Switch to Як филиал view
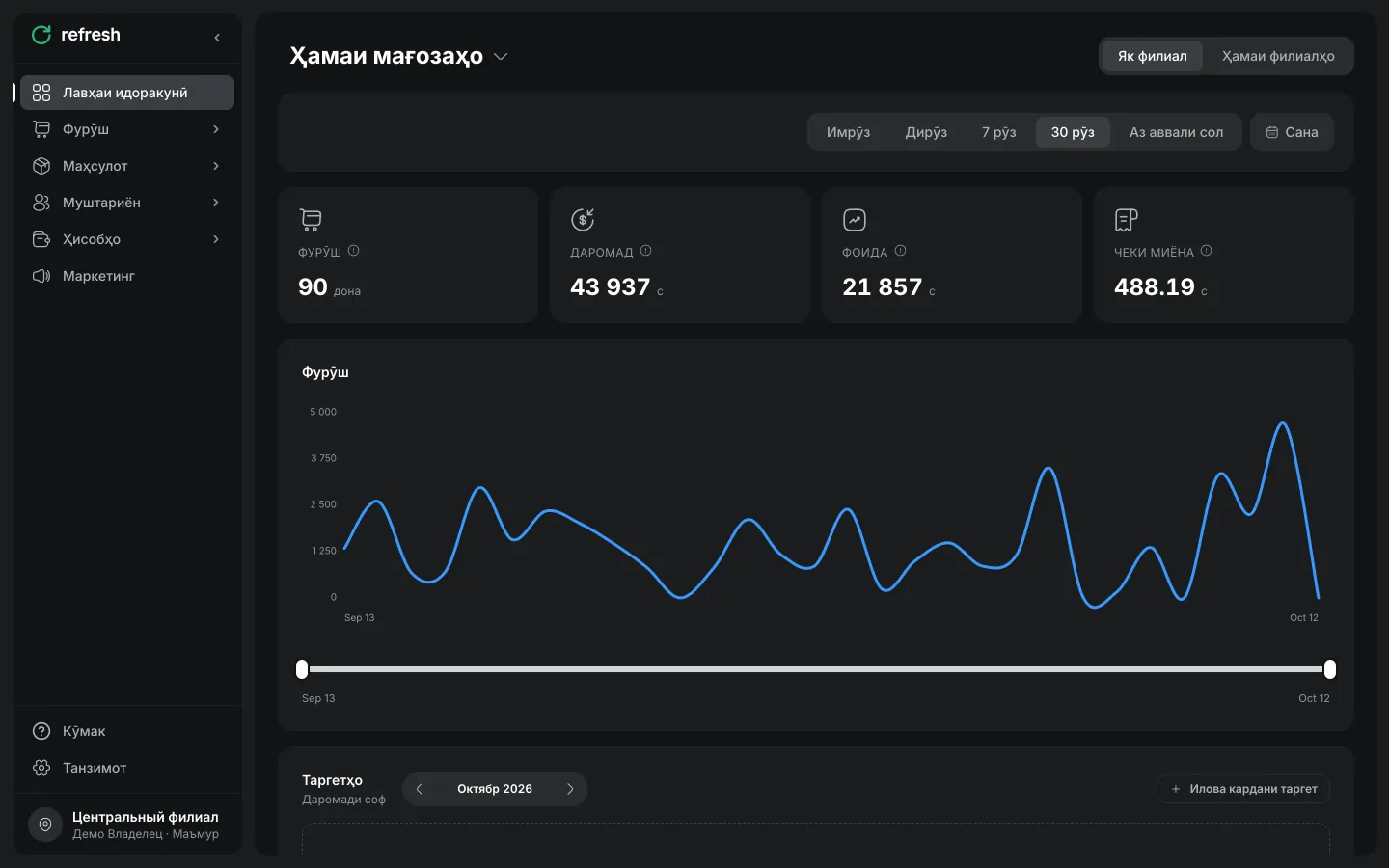The image size is (1389, 868). [1153, 56]
